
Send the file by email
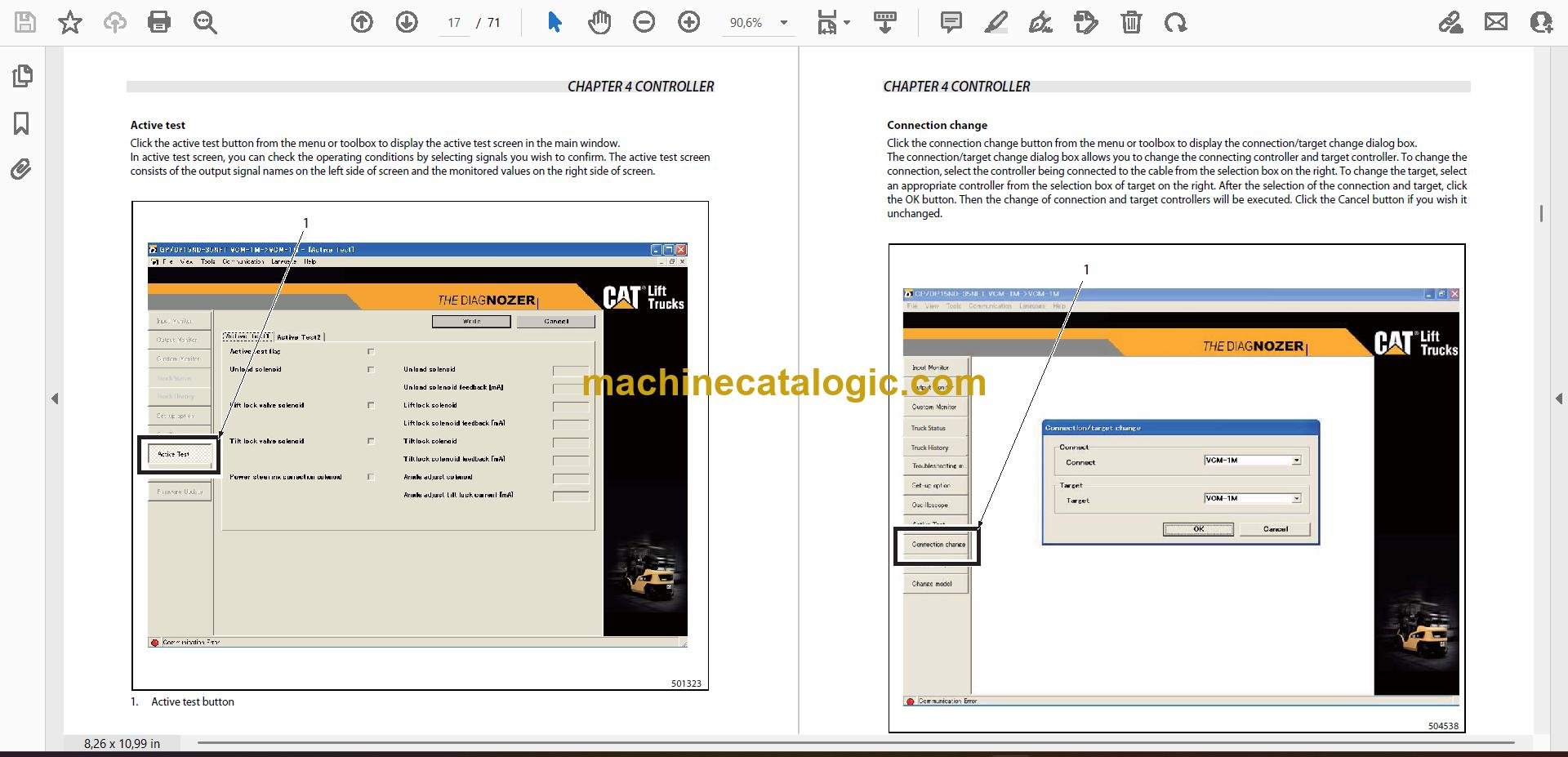point(1496,22)
